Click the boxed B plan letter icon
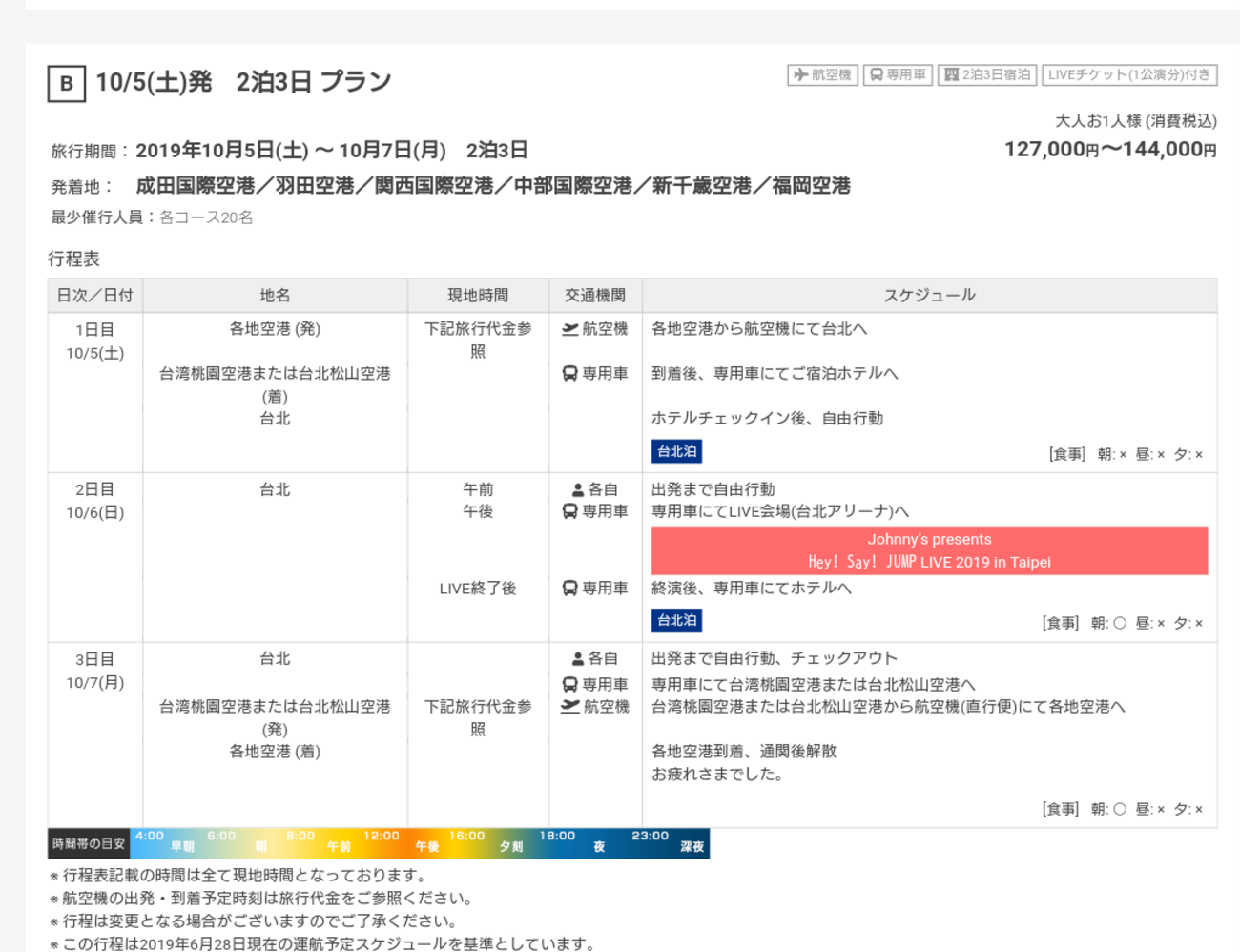The image size is (1240, 952). (x=67, y=83)
